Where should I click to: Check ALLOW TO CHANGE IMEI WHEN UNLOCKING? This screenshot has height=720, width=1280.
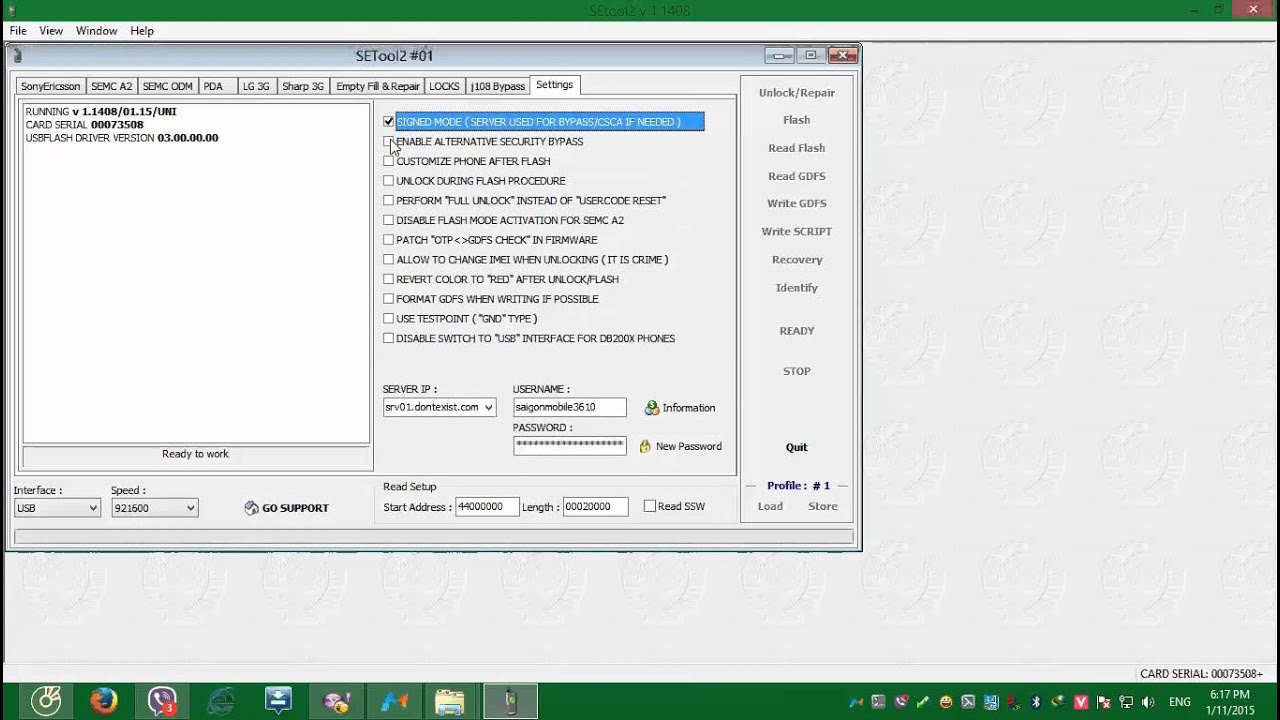tap(389, 260)
